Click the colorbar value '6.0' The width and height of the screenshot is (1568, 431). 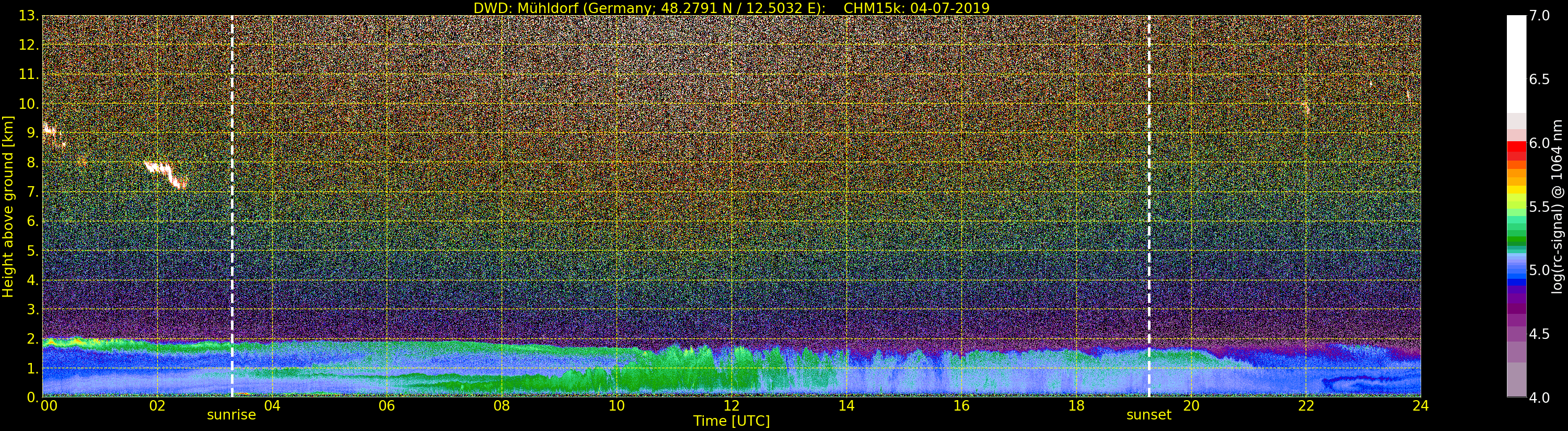[x=1539, y=143]
